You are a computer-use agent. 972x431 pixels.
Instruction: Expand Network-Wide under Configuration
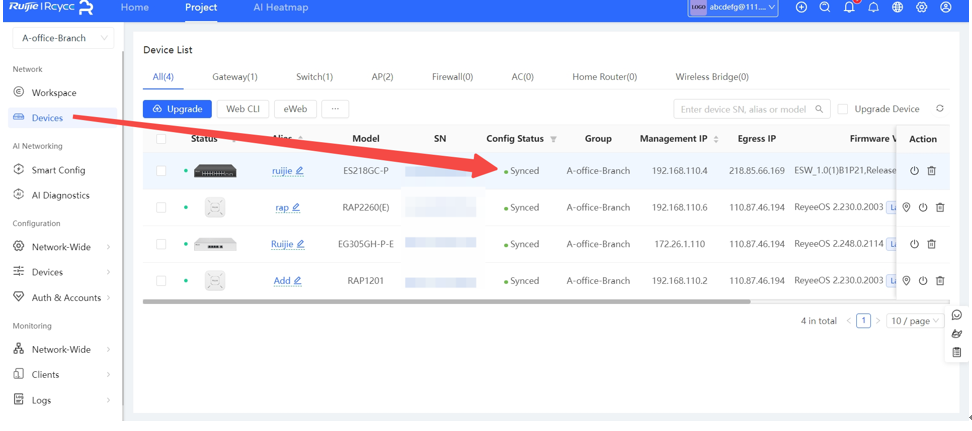point(63,247)
